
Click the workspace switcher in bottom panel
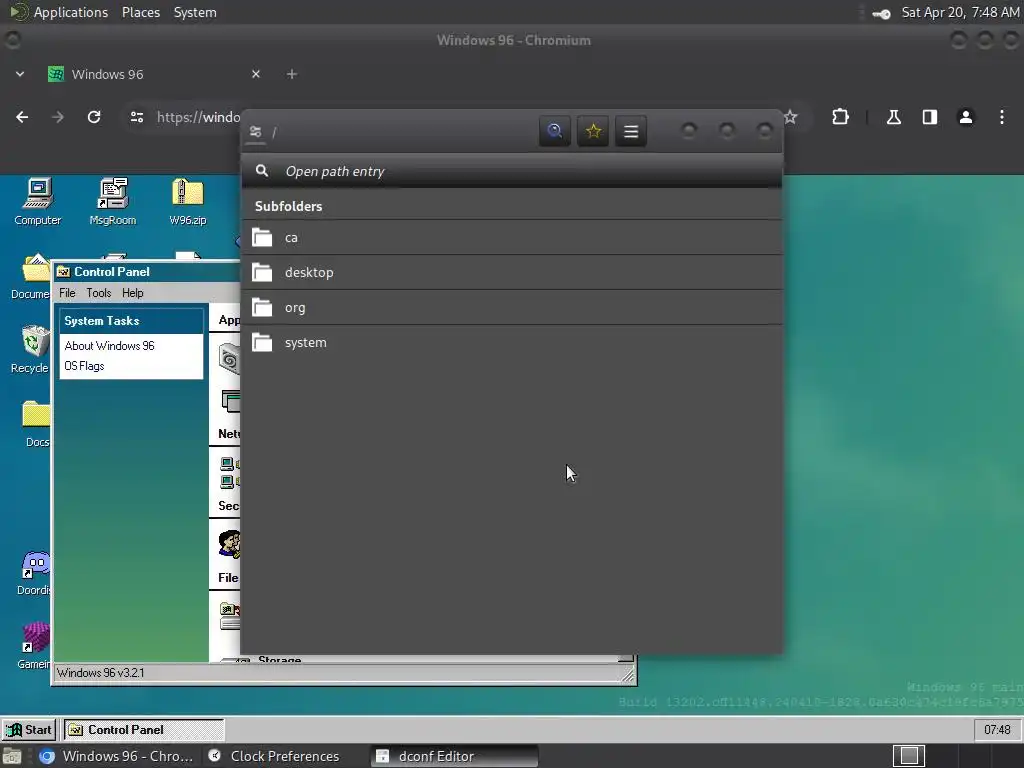click(x=908, y=756)
